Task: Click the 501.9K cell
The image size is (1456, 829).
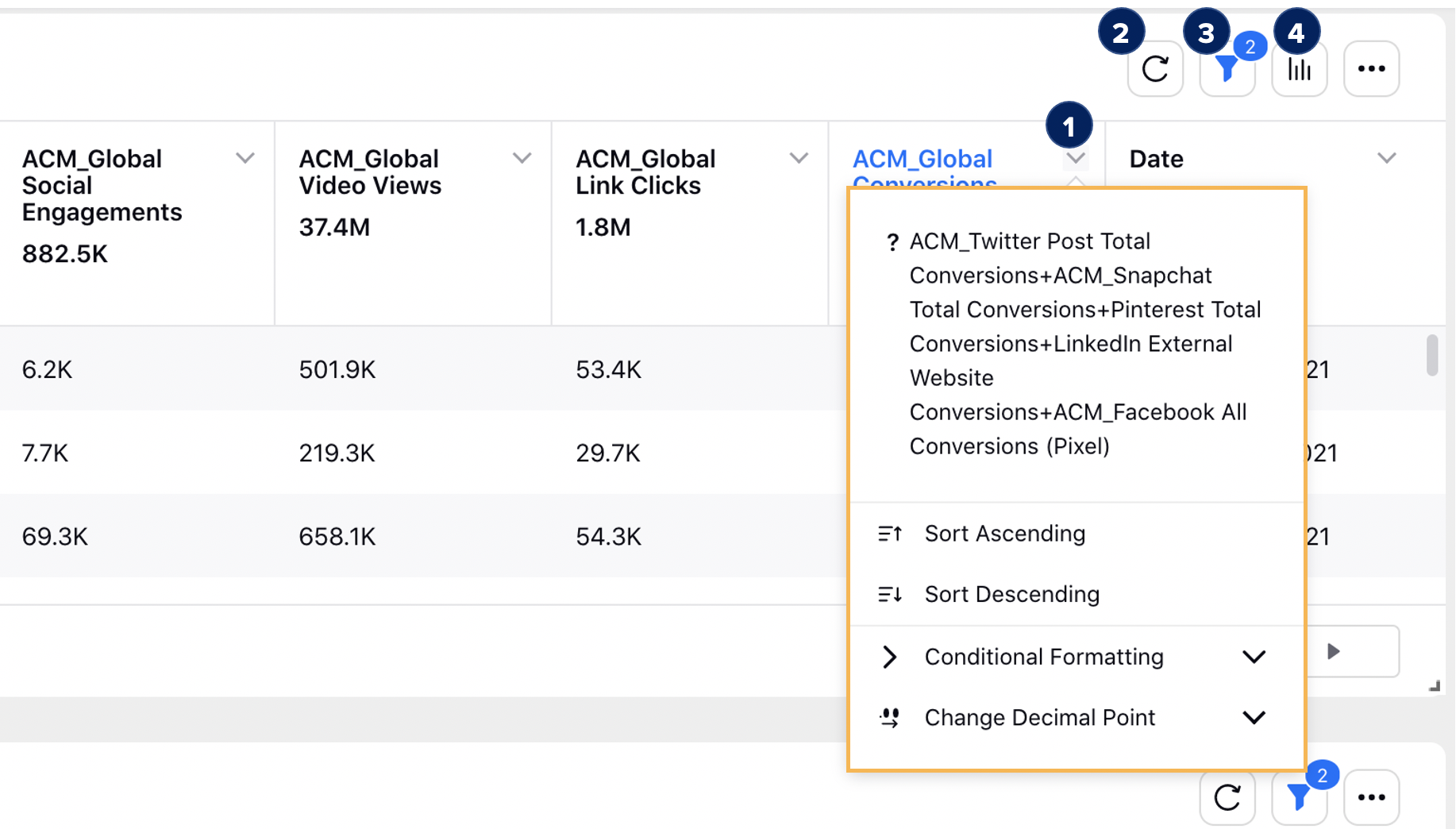Action: [337, 369]
